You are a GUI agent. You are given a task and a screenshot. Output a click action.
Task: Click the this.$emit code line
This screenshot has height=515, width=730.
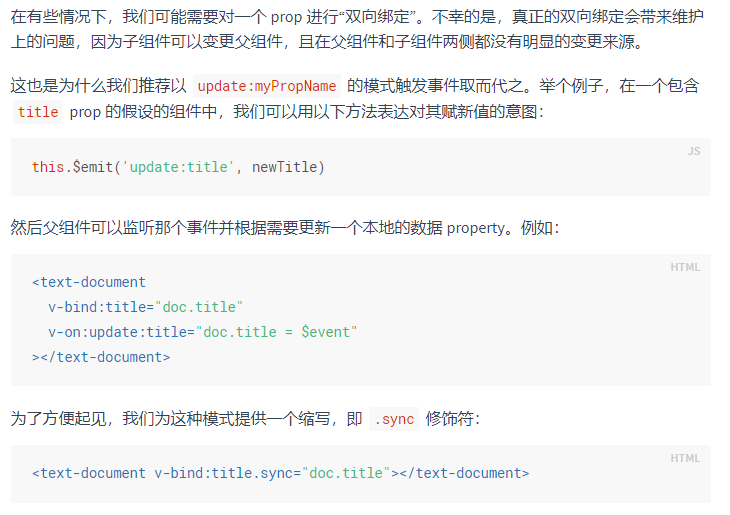click(178, 167)
